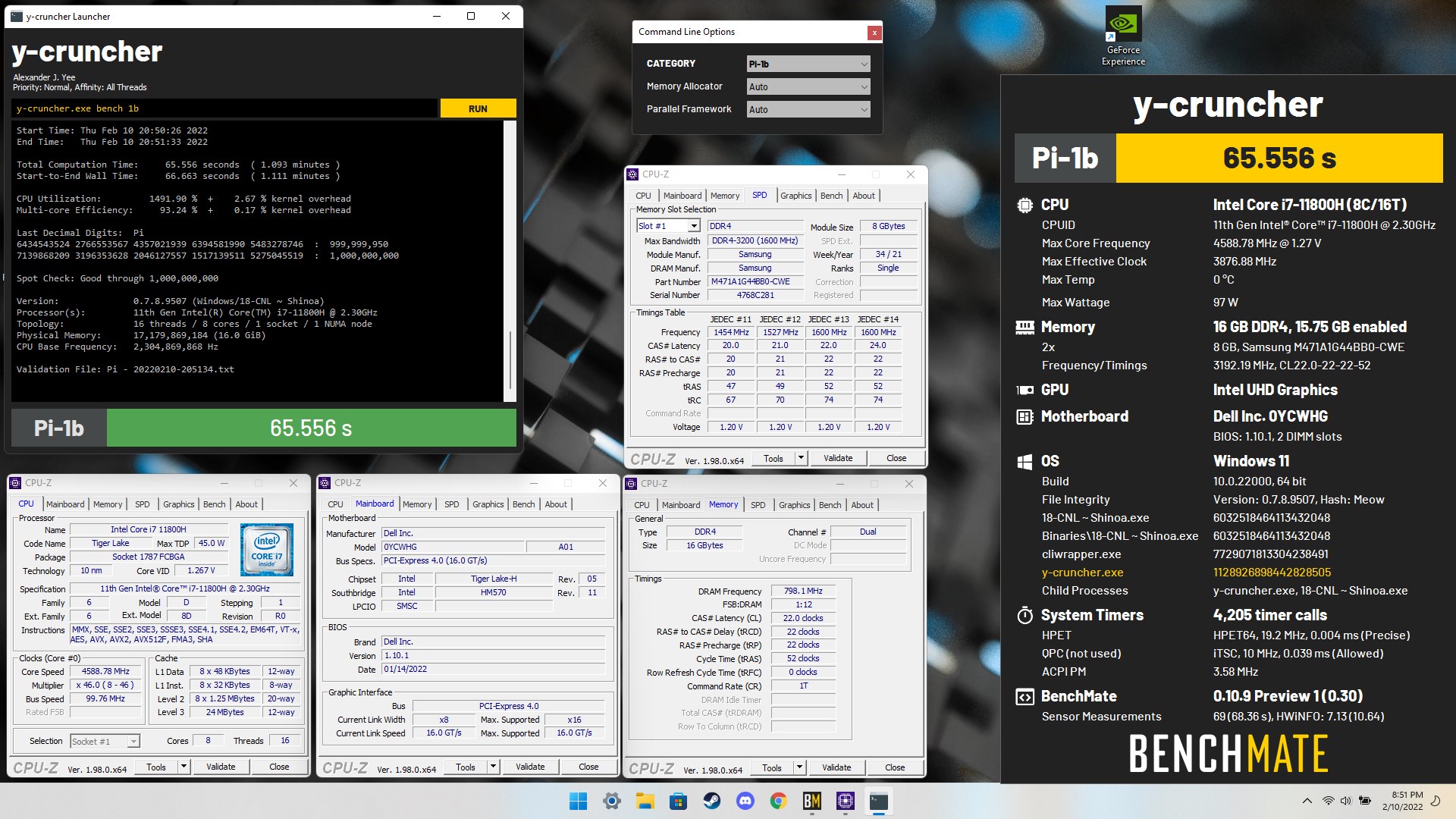The width and height of the screenshot is (1456, 819).
Task: Click the Intel Core i7 logo in CPU-Z
Action: (267, 550)
